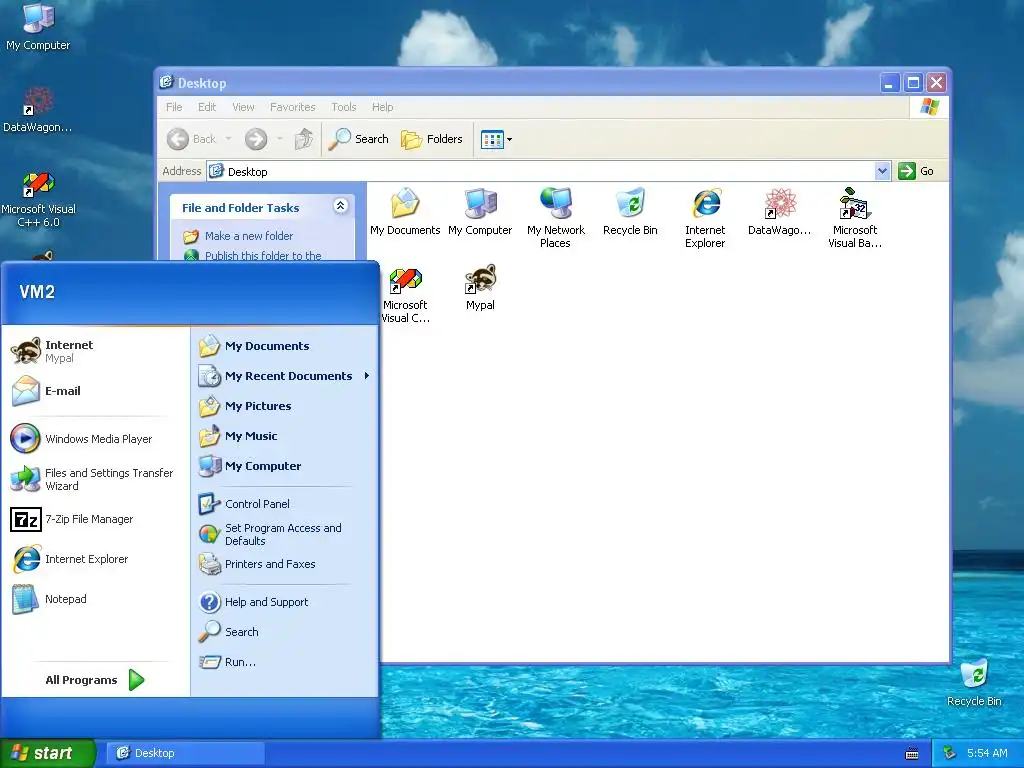Open the Favorites menu
1024x768 pixels.
pyautogui.click(x=293, y=107)
